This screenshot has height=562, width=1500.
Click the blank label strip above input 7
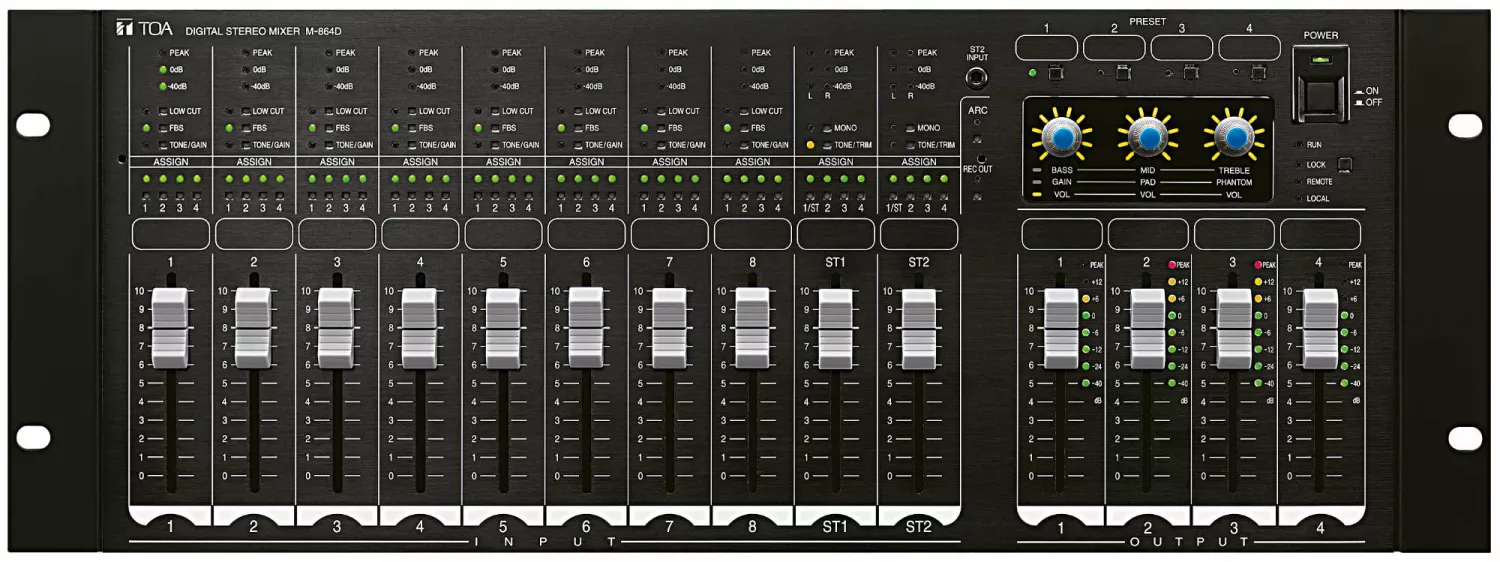(x=669, y=234)
